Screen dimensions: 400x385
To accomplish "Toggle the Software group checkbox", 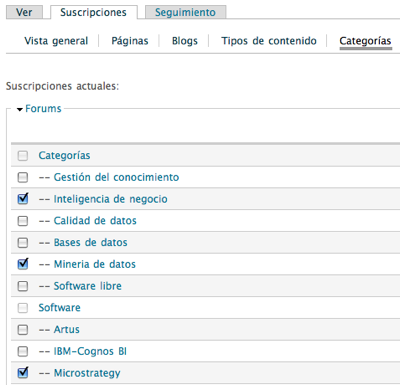I will (23, 308).
